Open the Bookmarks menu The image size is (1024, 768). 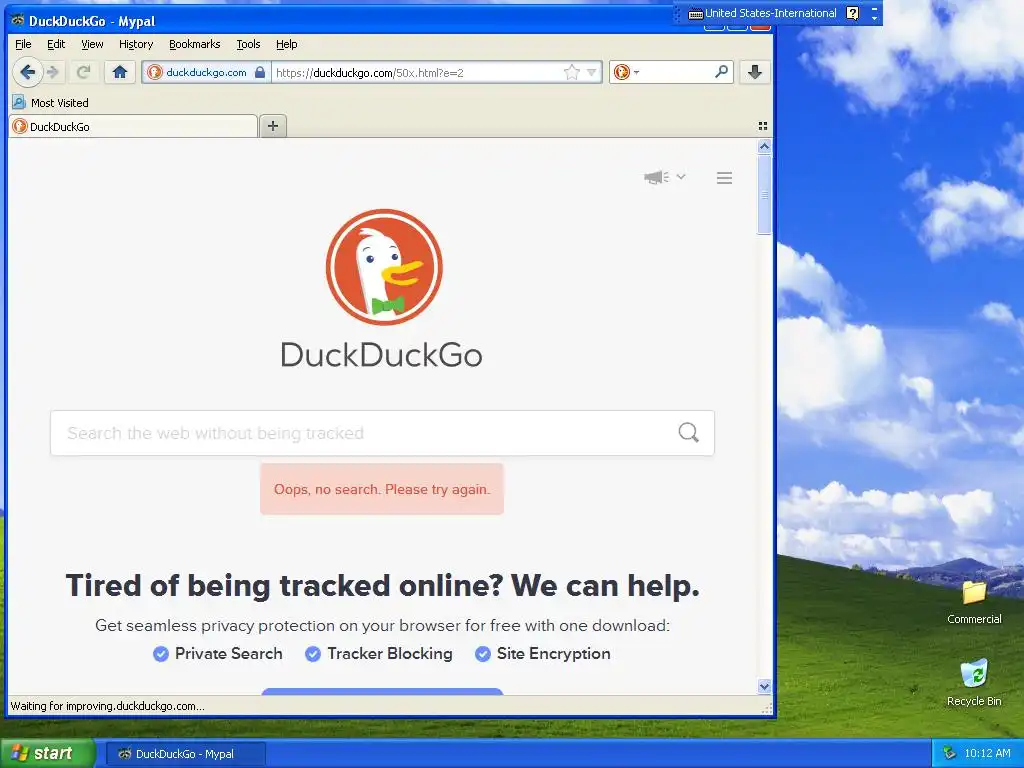point(195,44)
